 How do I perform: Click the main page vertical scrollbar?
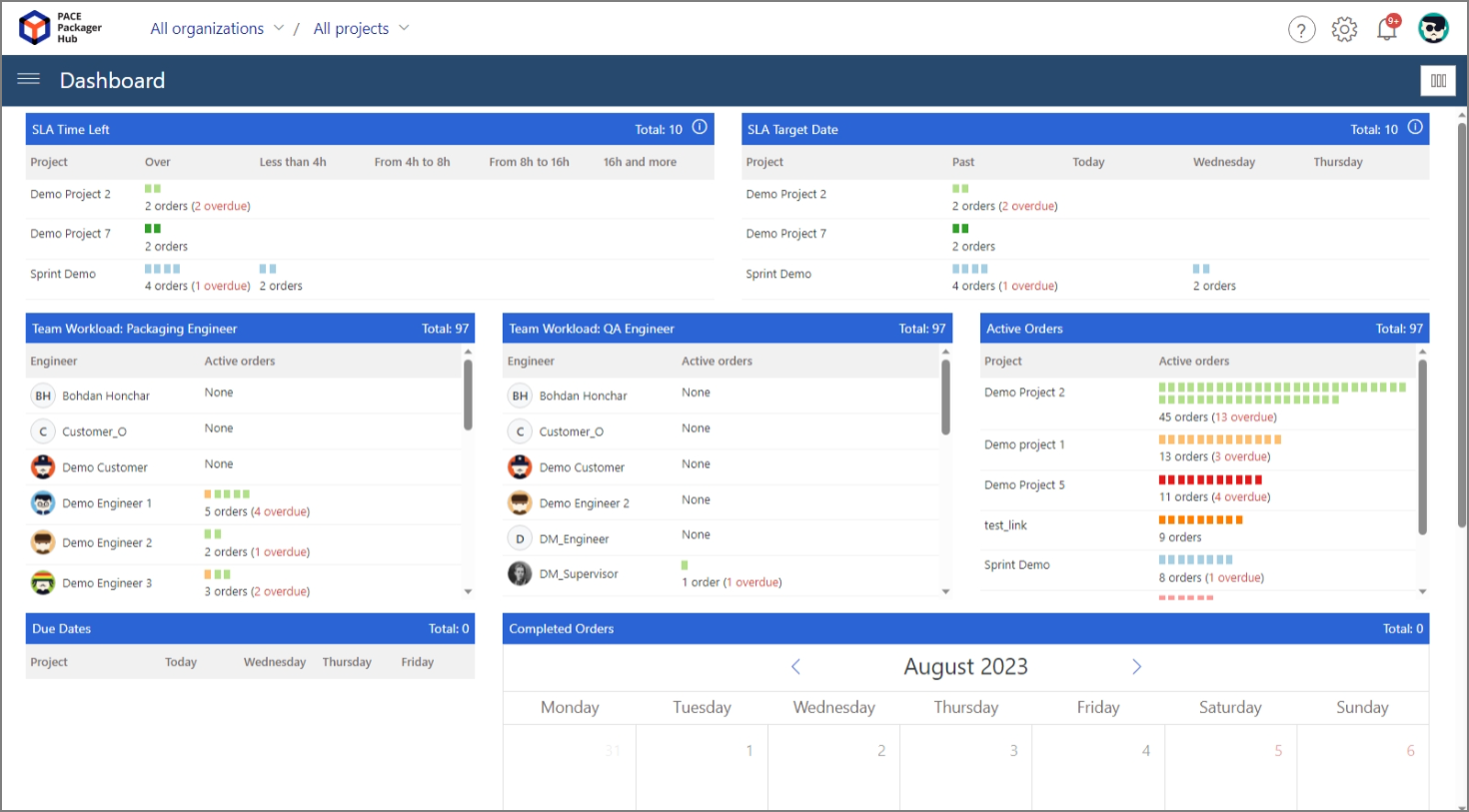(1461, 325)
